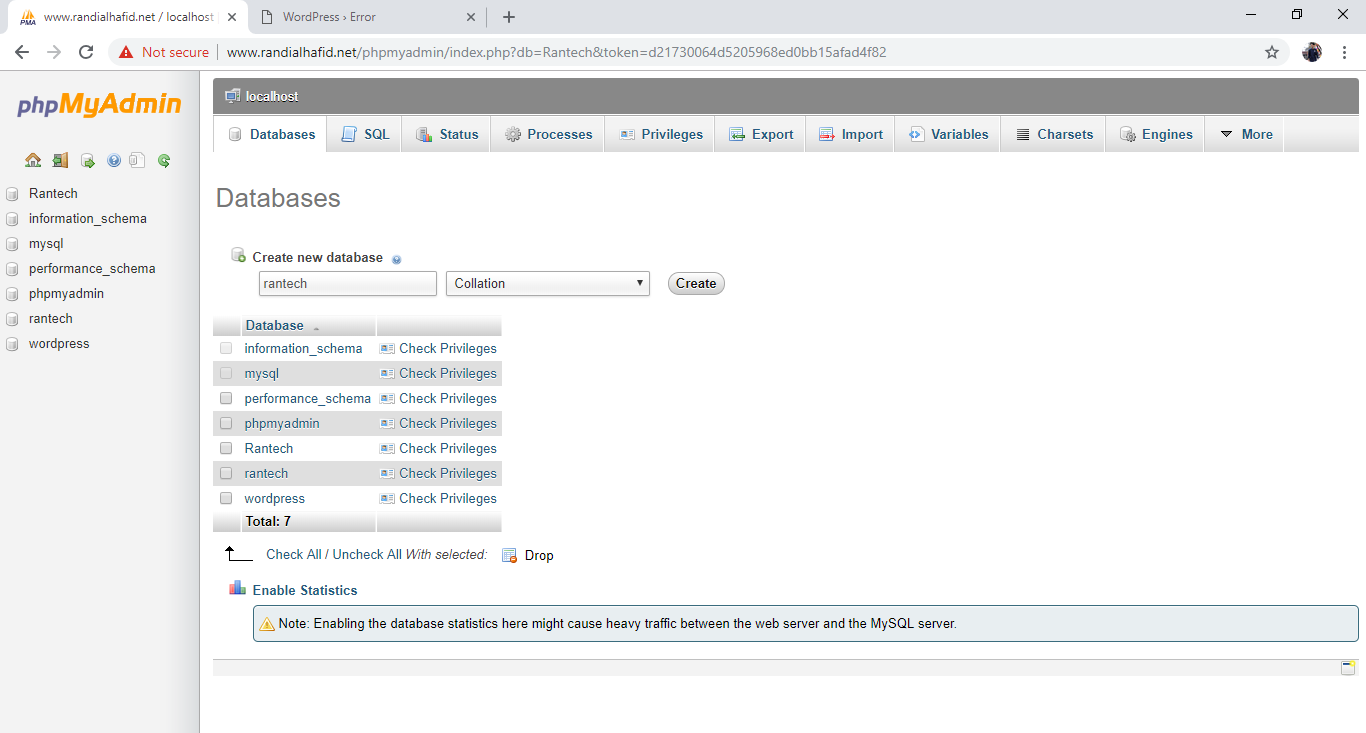1366x733 pixels.
Task: Open the Charsets tab
Action: pyautogui.click(x=1053, y=134)
